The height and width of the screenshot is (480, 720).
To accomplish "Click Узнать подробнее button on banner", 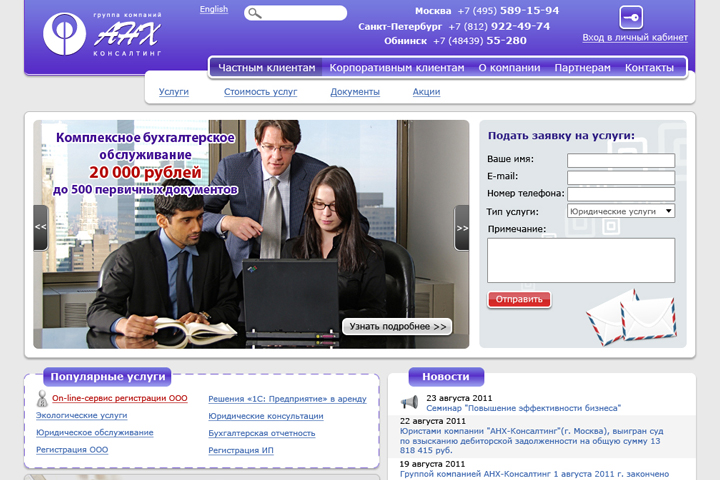I will (x=397, y=327).
